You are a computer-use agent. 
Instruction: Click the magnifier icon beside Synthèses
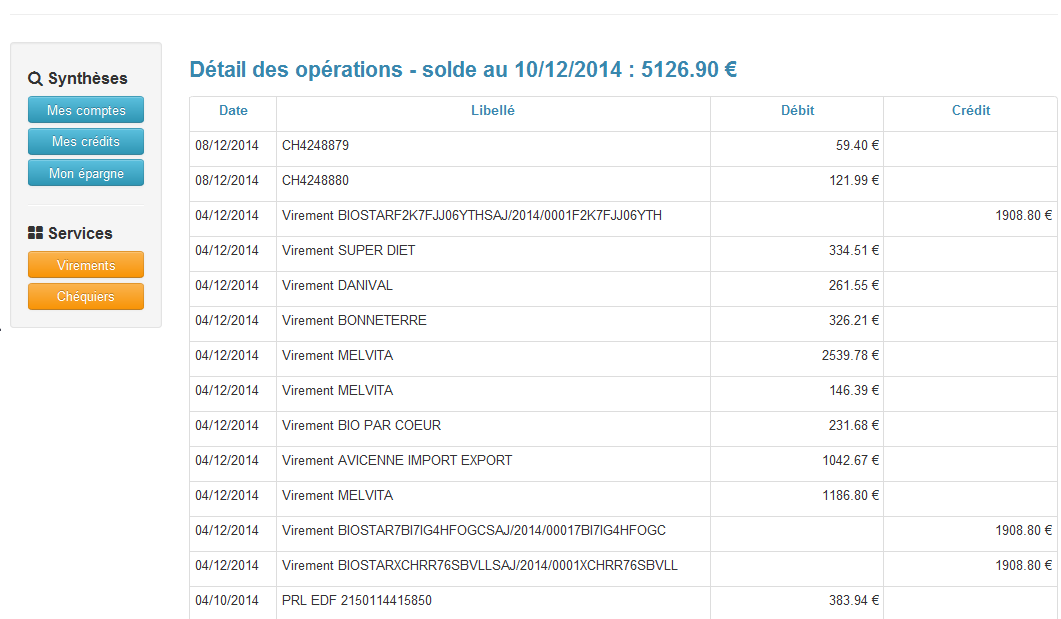click(x=35, y=78)
